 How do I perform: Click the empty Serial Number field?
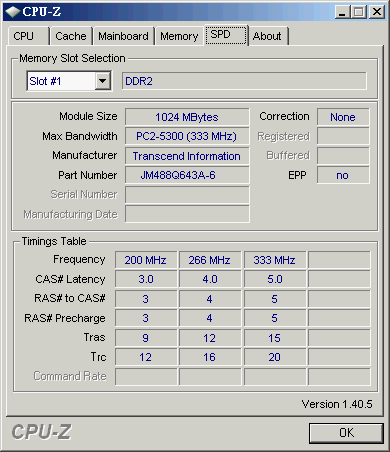187,195
